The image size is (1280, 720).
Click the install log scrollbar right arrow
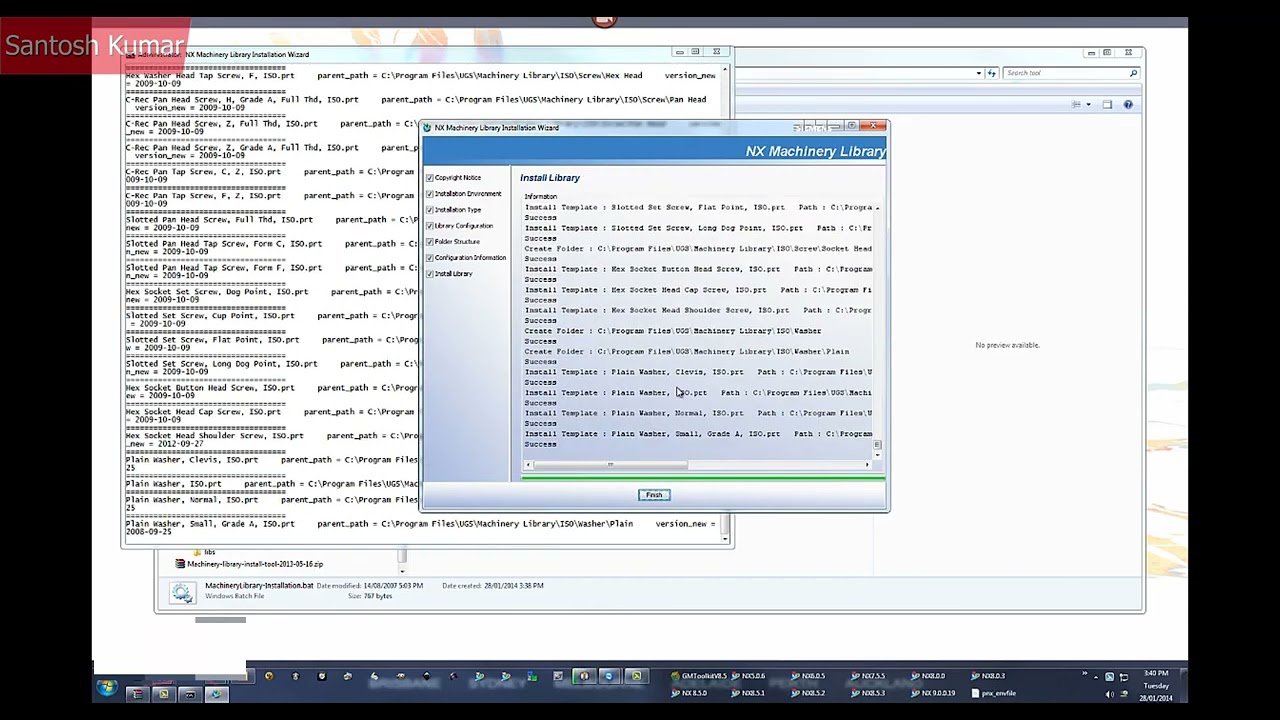point(867,465)
